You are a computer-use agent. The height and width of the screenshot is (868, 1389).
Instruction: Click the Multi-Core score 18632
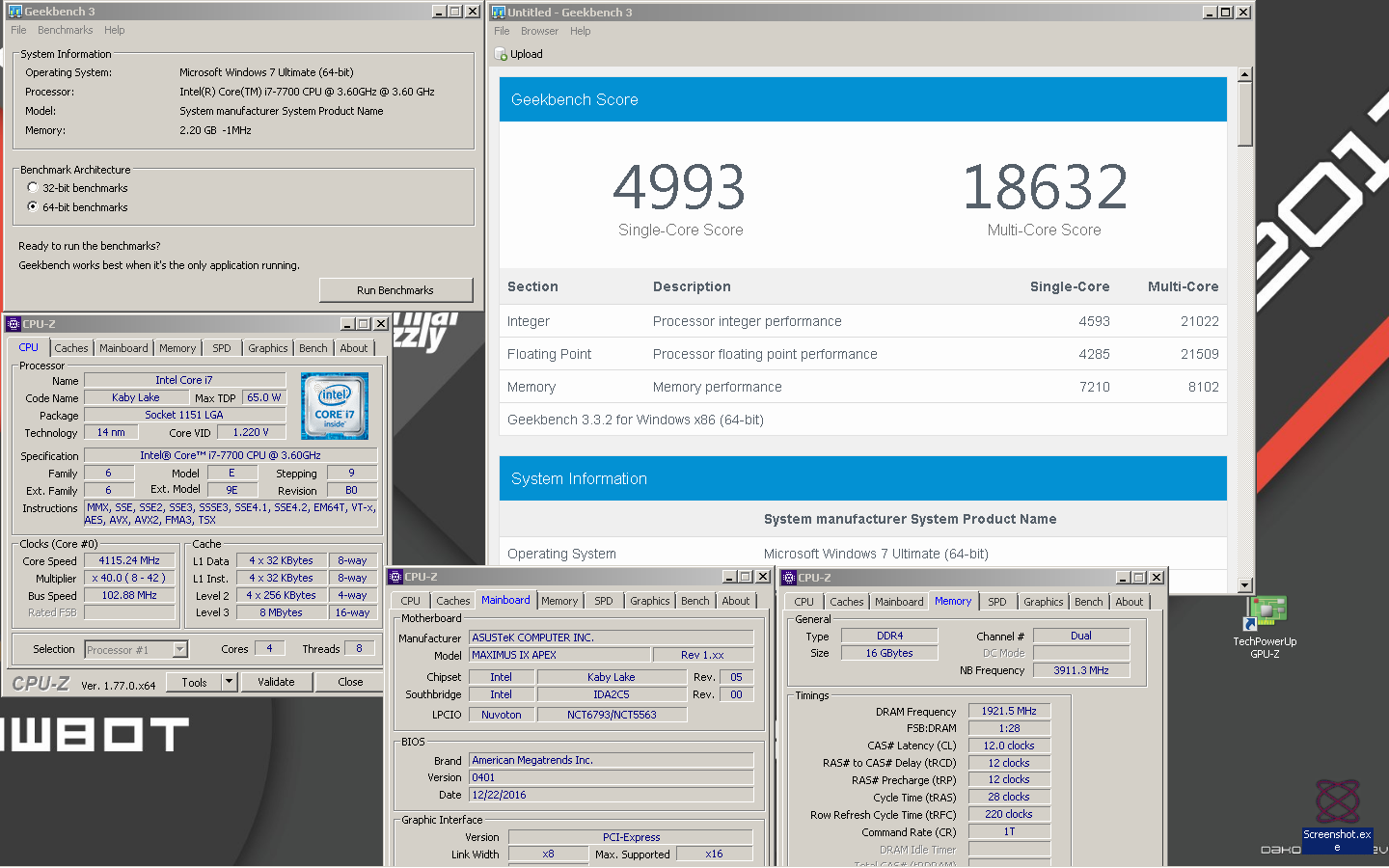(1045, 187)
